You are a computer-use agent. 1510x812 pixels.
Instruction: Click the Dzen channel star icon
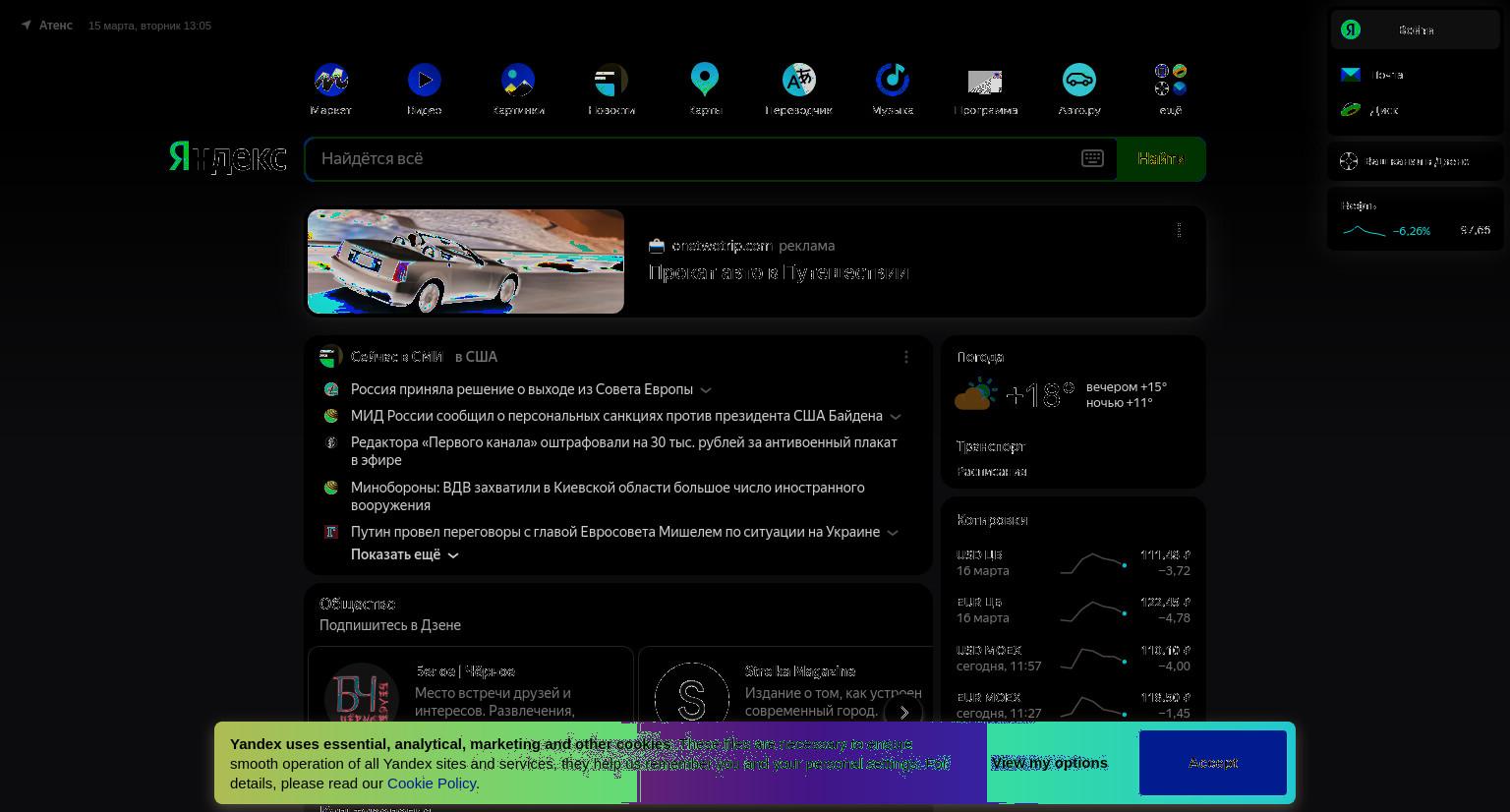[x=1349, y=160]
